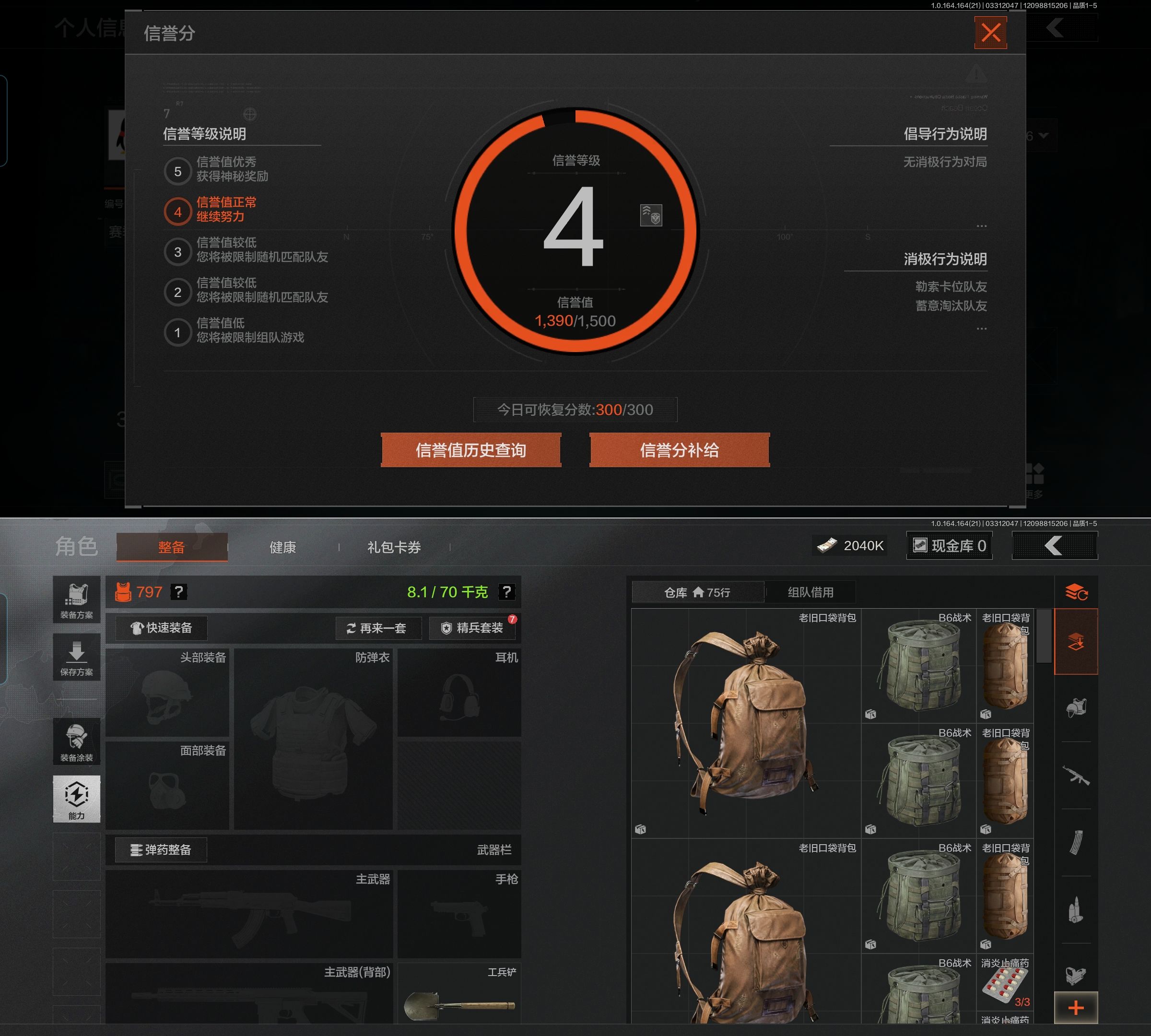Click the warehouse vertical scrollbar thumb
Image resolution: width=1151 pixels, height=1036 pixels.
point(1044,636)
